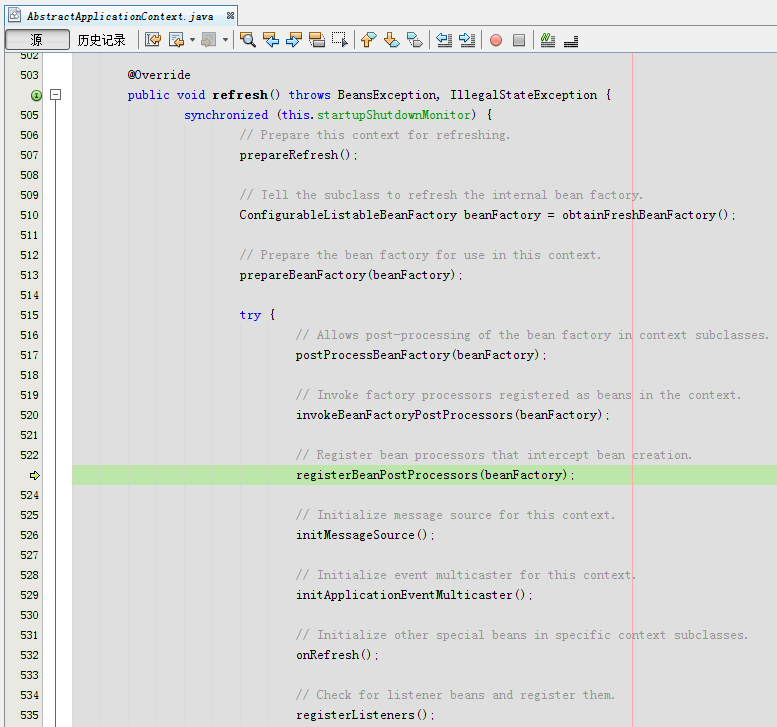The image size is (777, 727).
Task: Click line number 510 in gutter
Action: (x=29, y=215)
